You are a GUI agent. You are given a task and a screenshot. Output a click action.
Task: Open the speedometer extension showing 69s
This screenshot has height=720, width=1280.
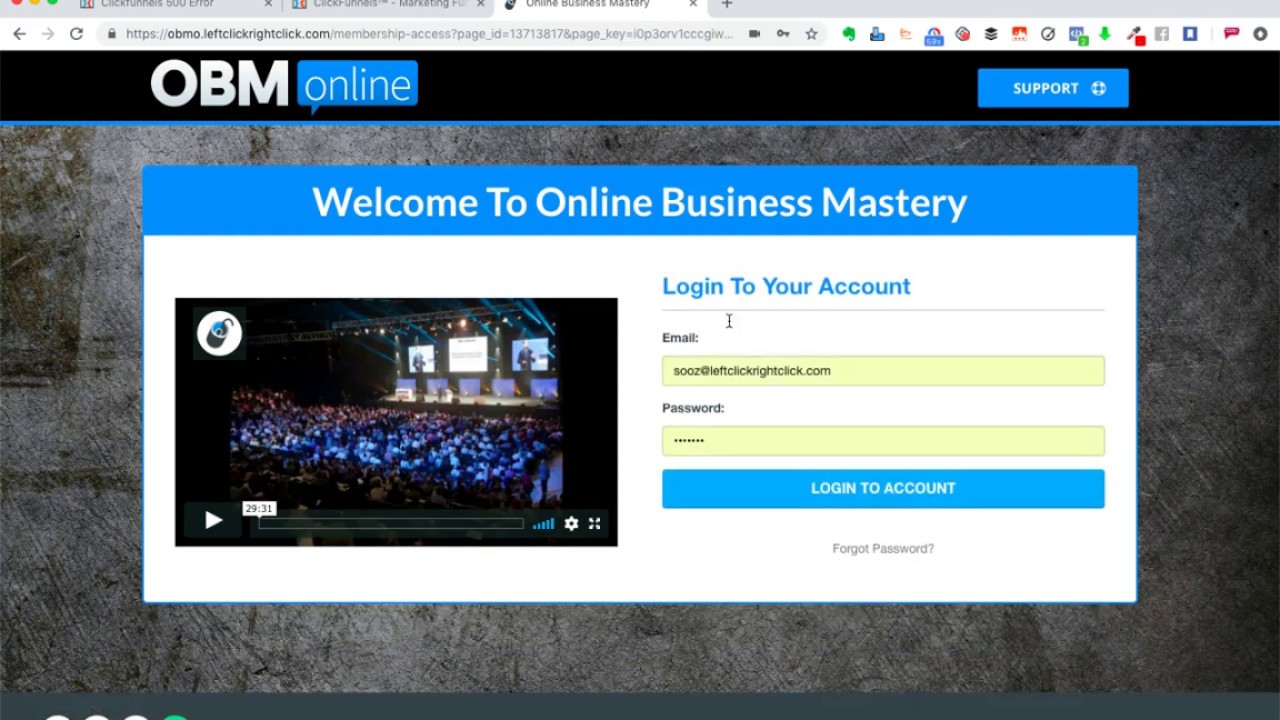pos(934,36)
